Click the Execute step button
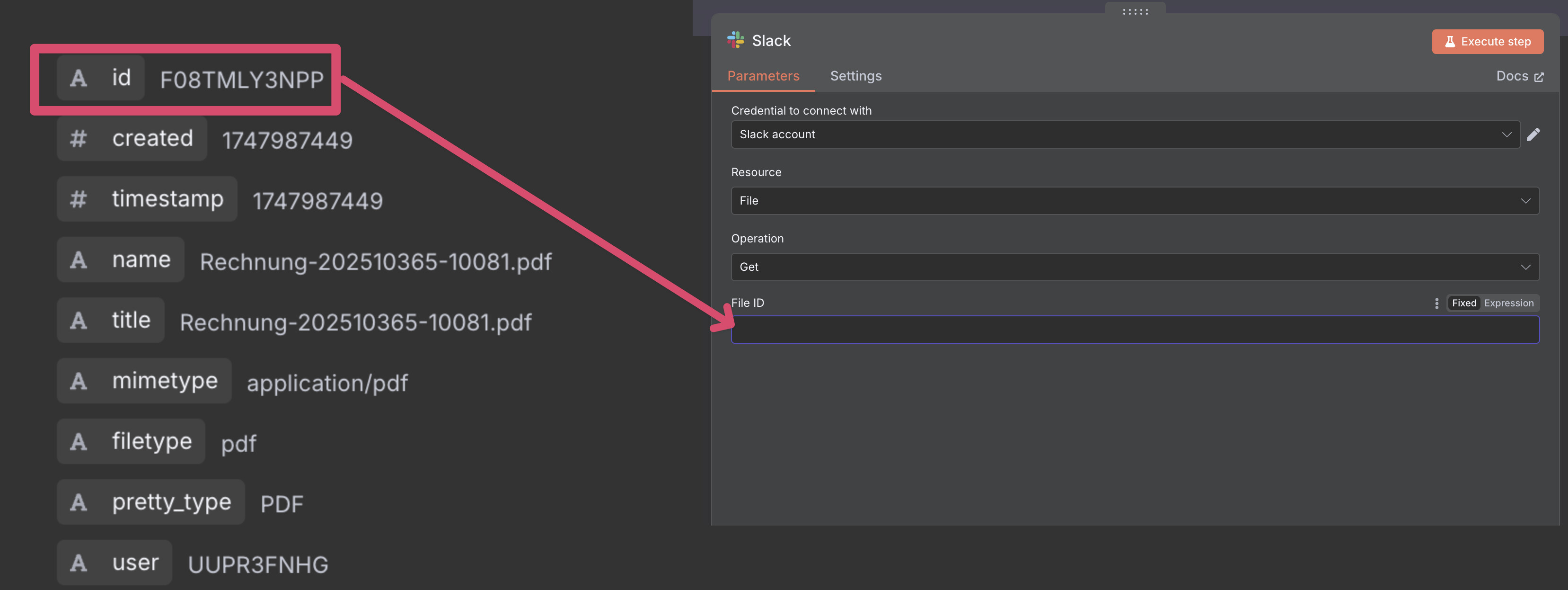The image size is (1568, 590). point(1487,41)
